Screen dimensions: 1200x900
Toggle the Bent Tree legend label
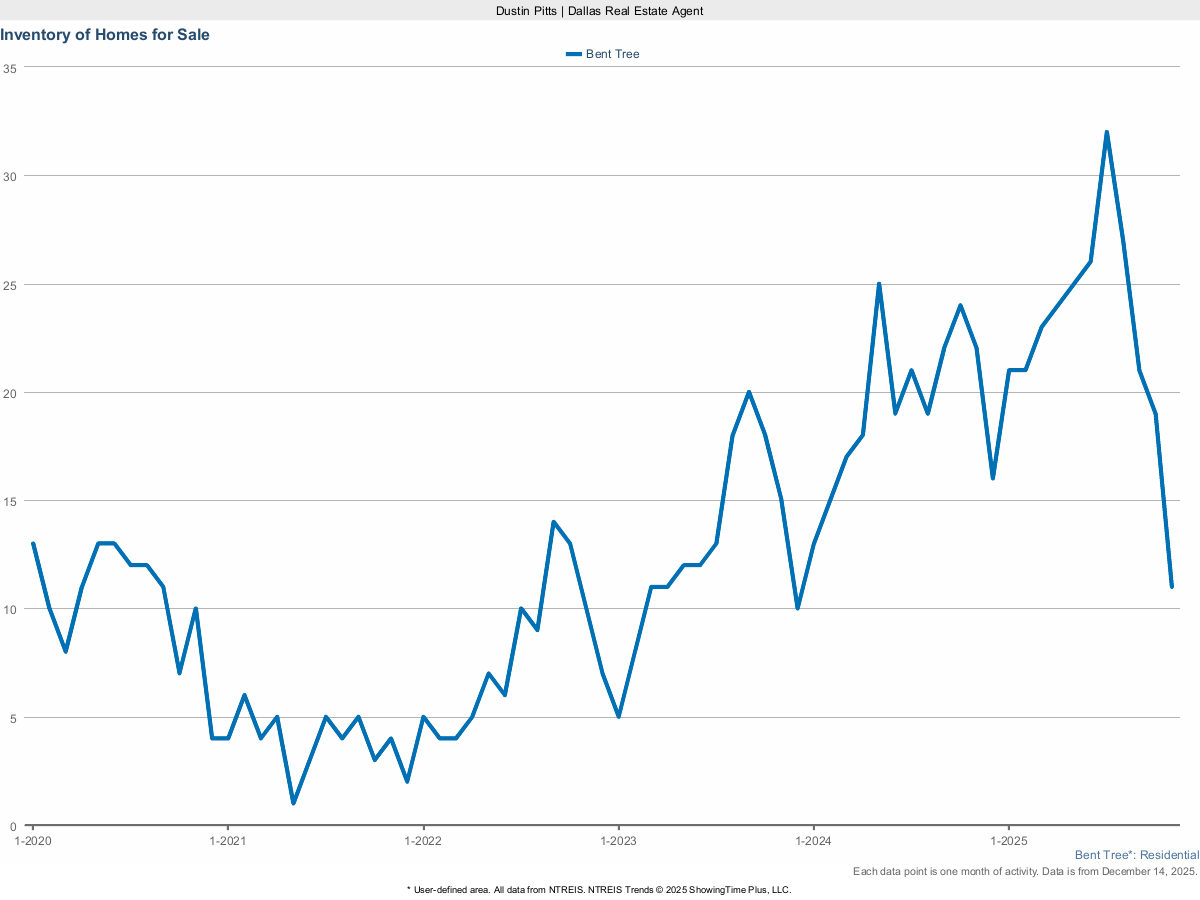612,54
